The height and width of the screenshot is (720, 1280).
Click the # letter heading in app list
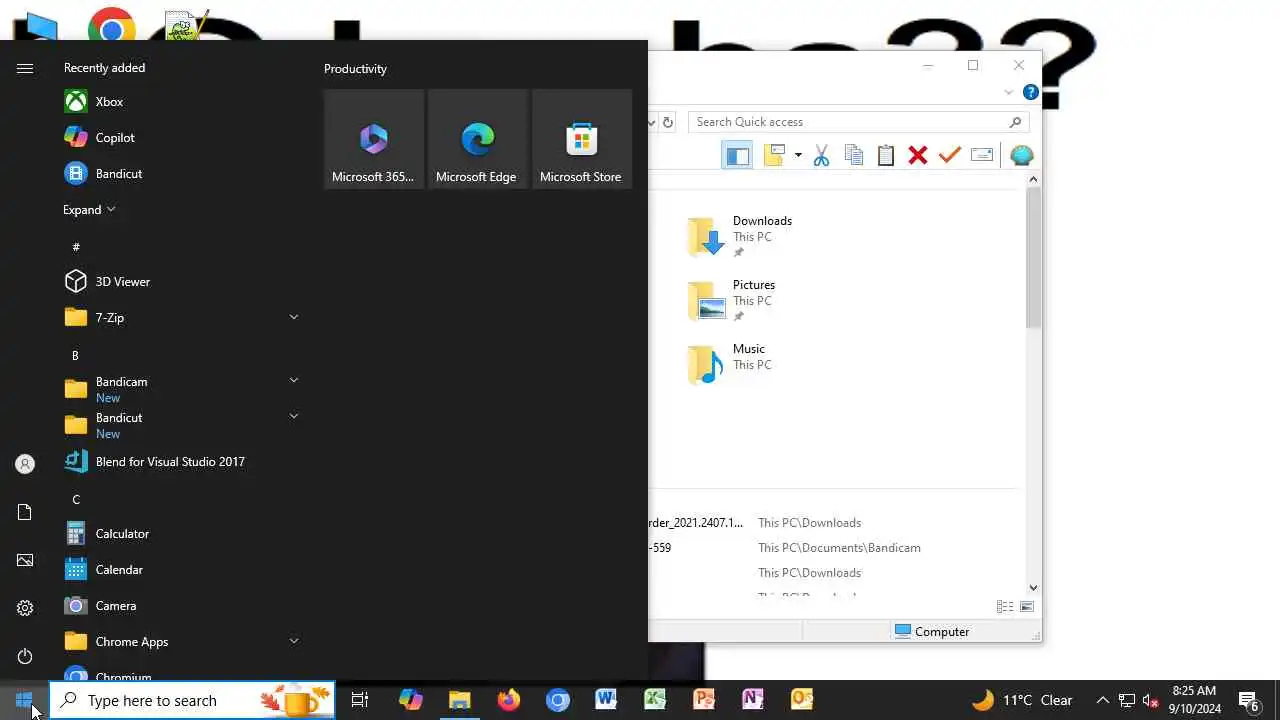(76, 247)
